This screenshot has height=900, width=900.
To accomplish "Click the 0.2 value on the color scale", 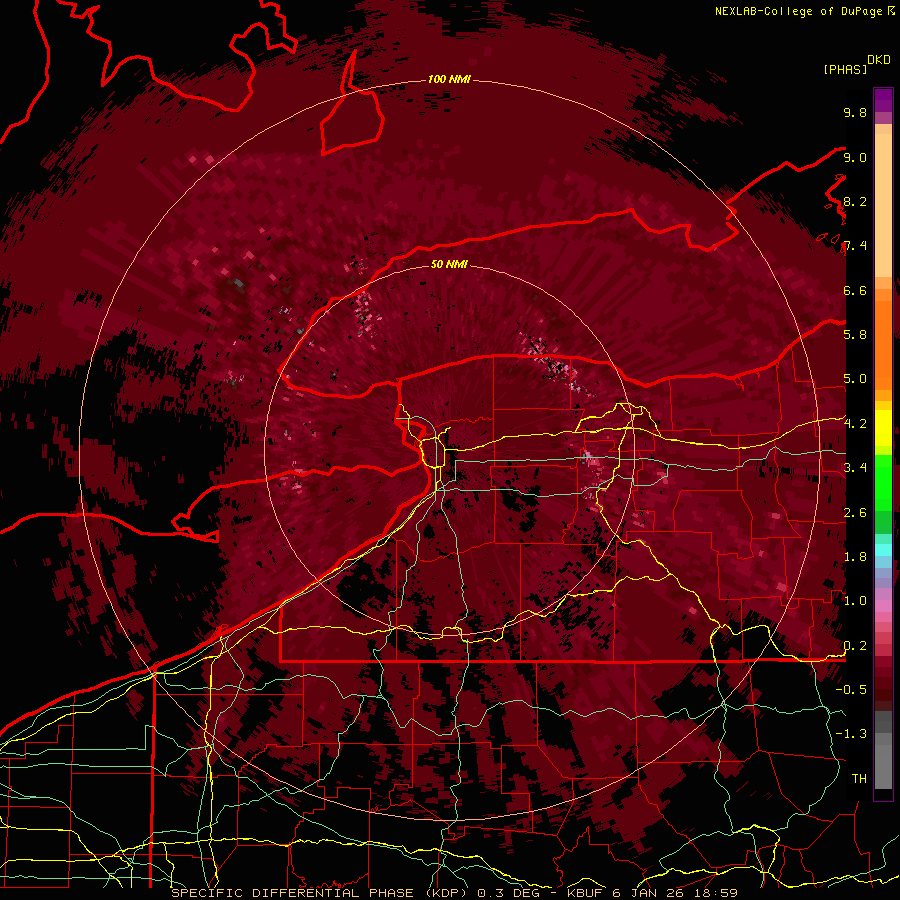I will [855, 646].
